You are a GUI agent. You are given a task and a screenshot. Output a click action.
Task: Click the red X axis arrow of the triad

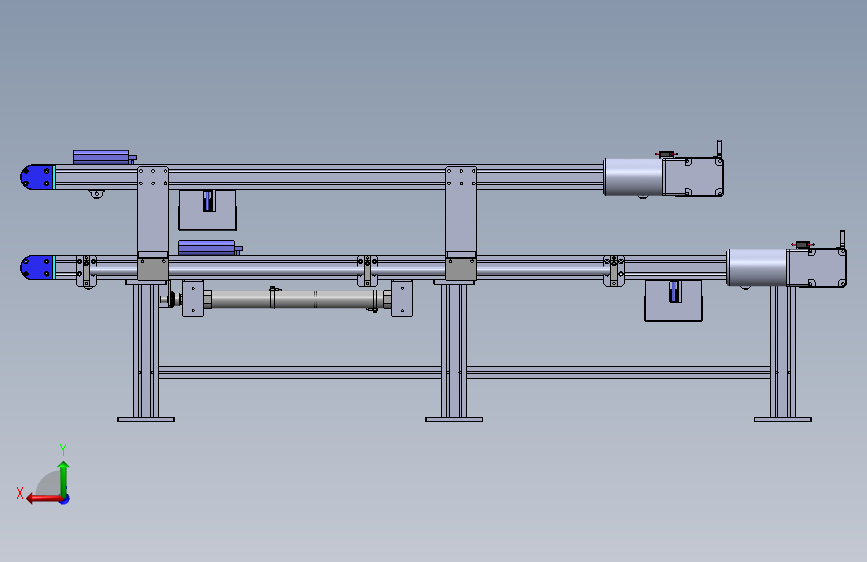pos(44,499)
